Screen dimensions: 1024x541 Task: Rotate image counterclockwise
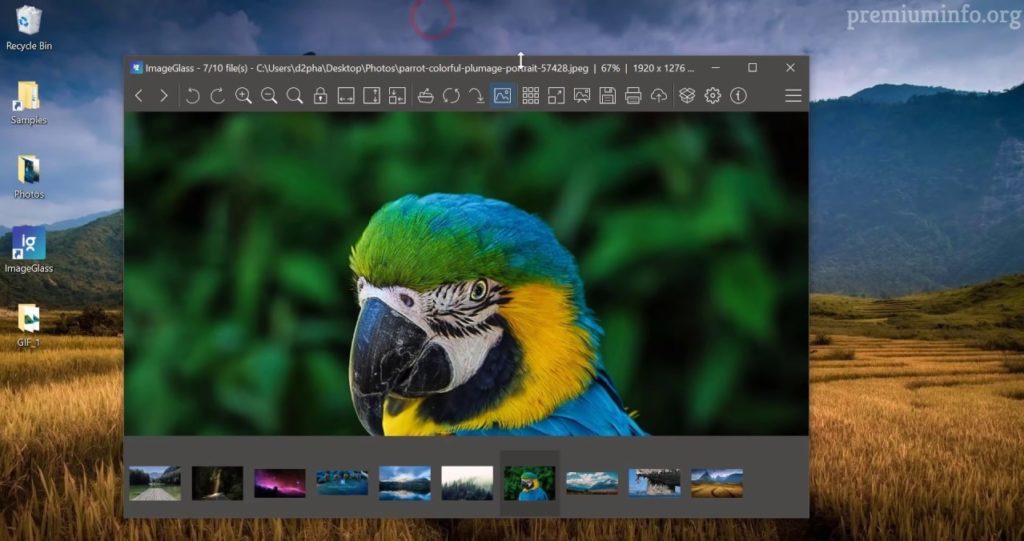(192, 96)
